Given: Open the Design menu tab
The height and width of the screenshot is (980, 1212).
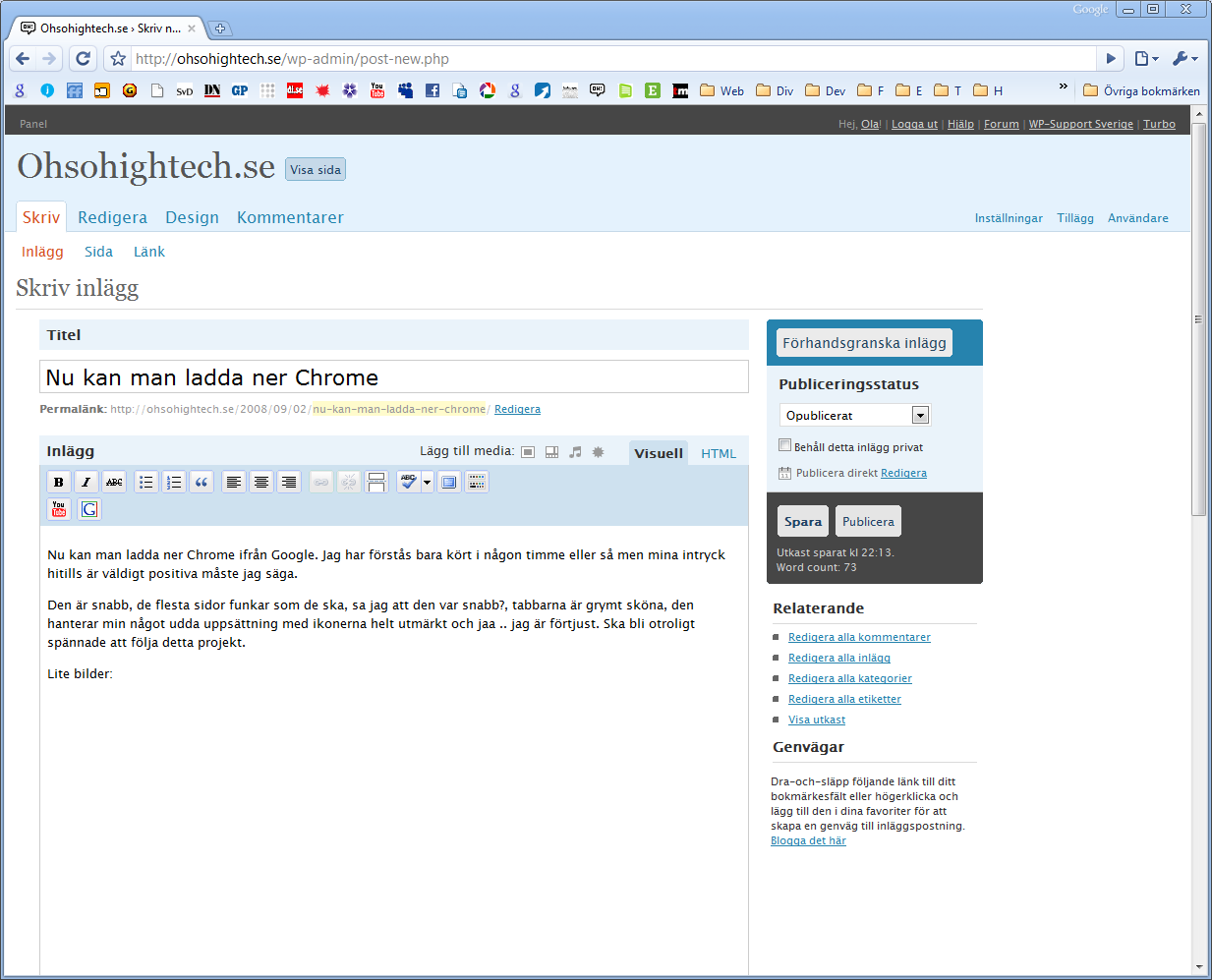Looking at the screenshot, I should [x=192, y=217].
